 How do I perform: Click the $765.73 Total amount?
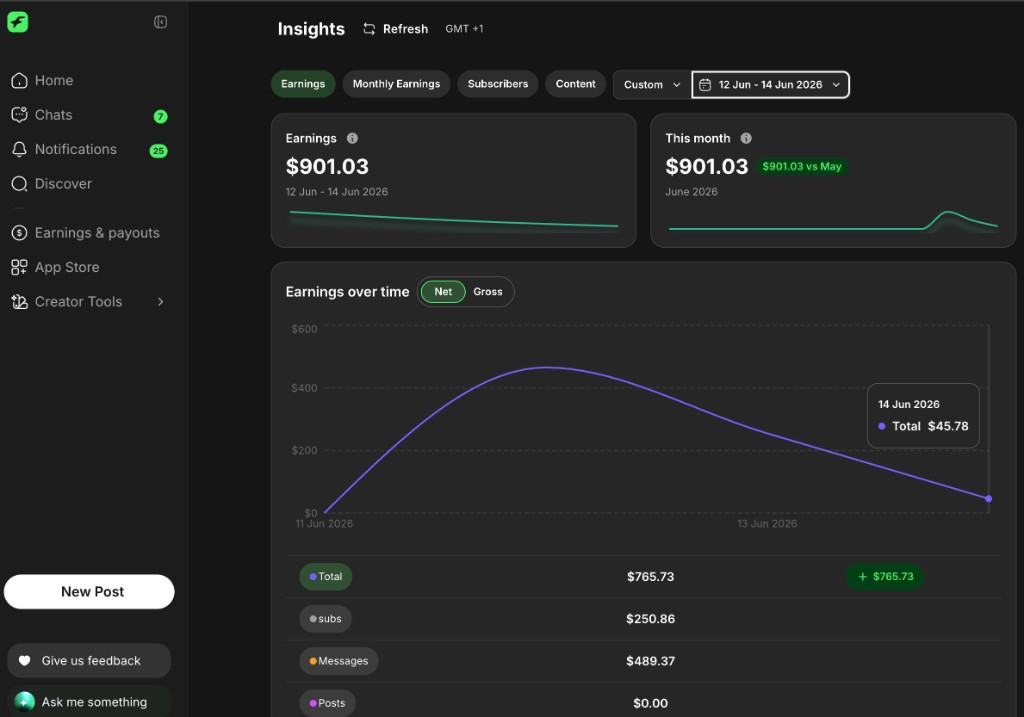pyautogui.click(x=650, y=577)
